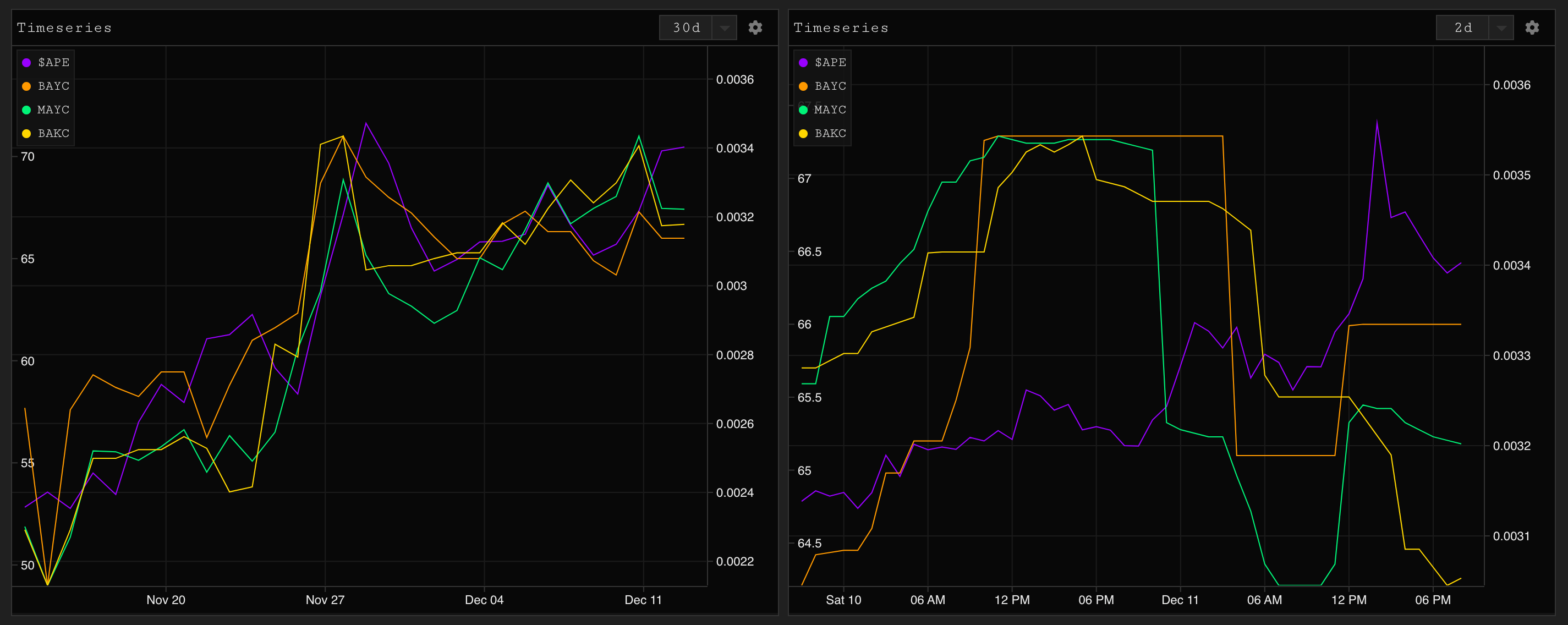Select BAYC label in right legend
The image size is (1568, 625).
(830, 86)
